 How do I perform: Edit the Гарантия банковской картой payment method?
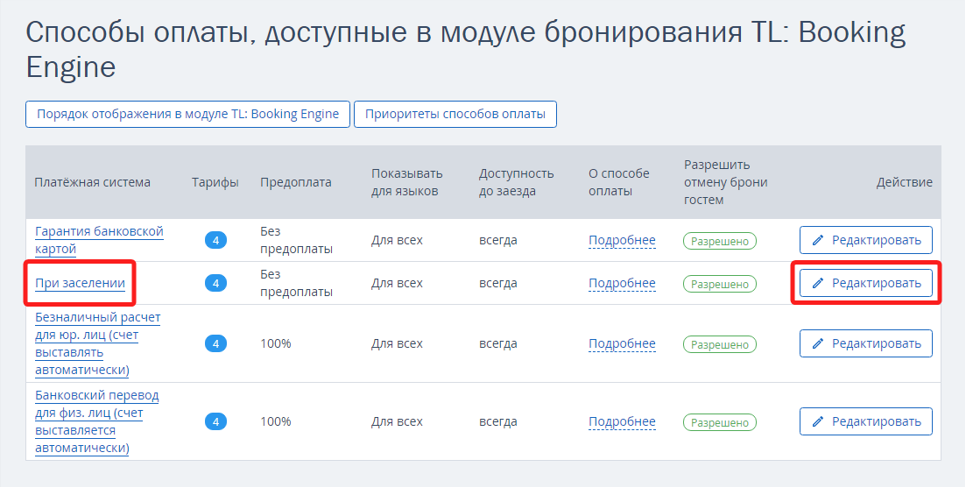click(x=866, y=240)
